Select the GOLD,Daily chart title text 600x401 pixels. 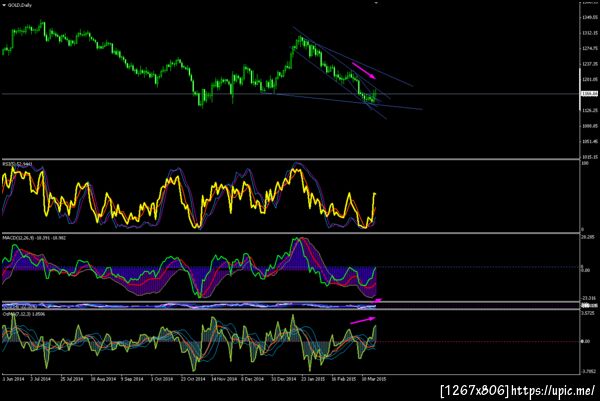(20, 5)
